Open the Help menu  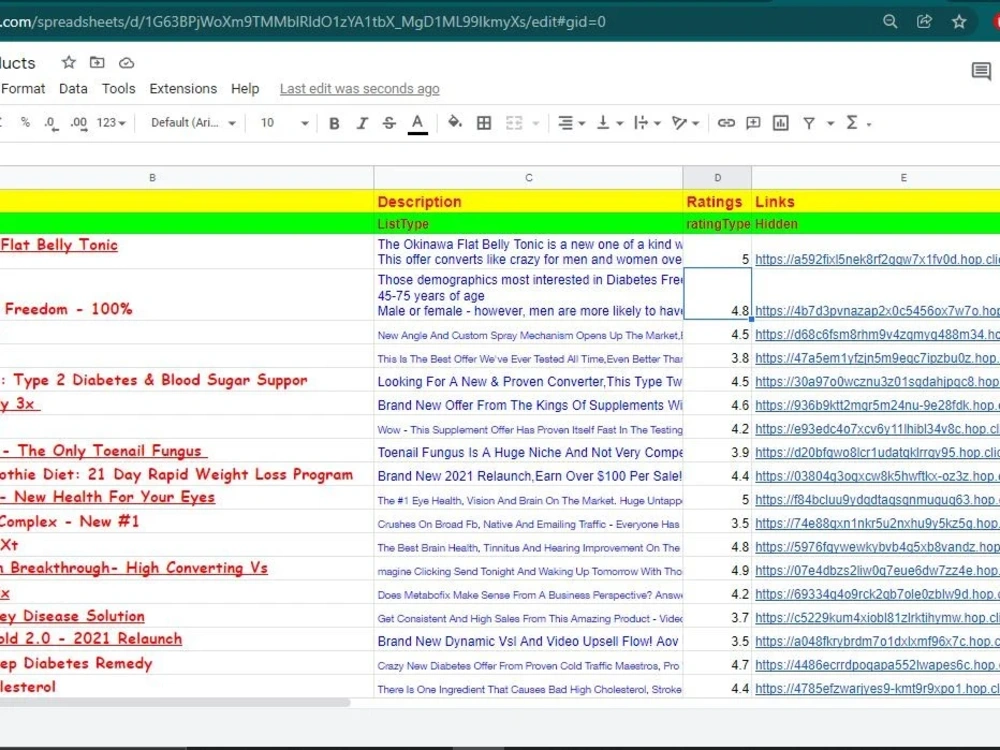245,89
